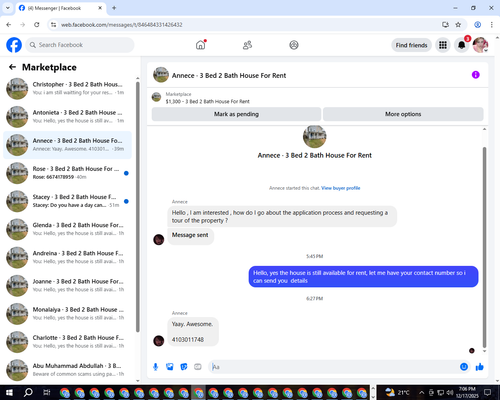500x400 pixels.
Task: Open Windows notification center icon
Action: click(x=488, y=393)
